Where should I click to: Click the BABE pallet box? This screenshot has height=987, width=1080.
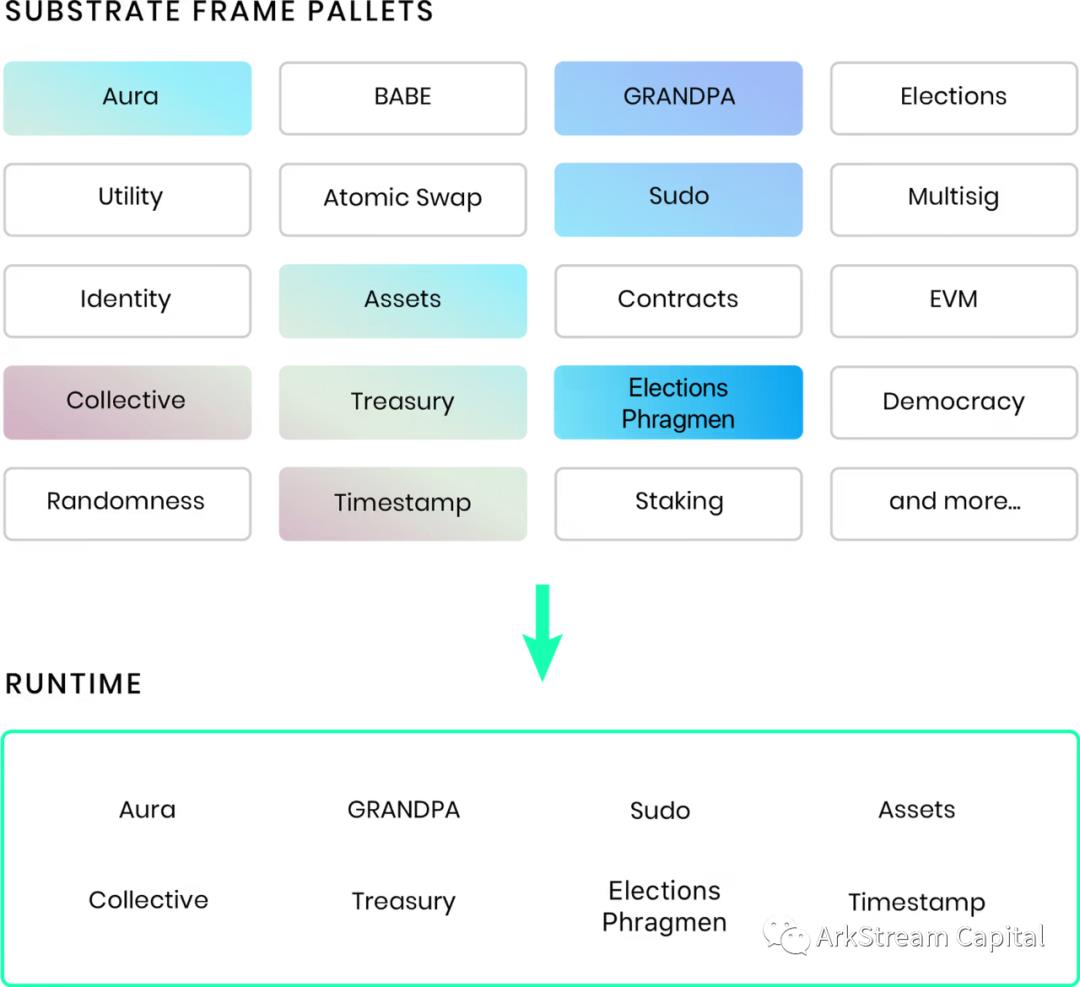(403, 98)
